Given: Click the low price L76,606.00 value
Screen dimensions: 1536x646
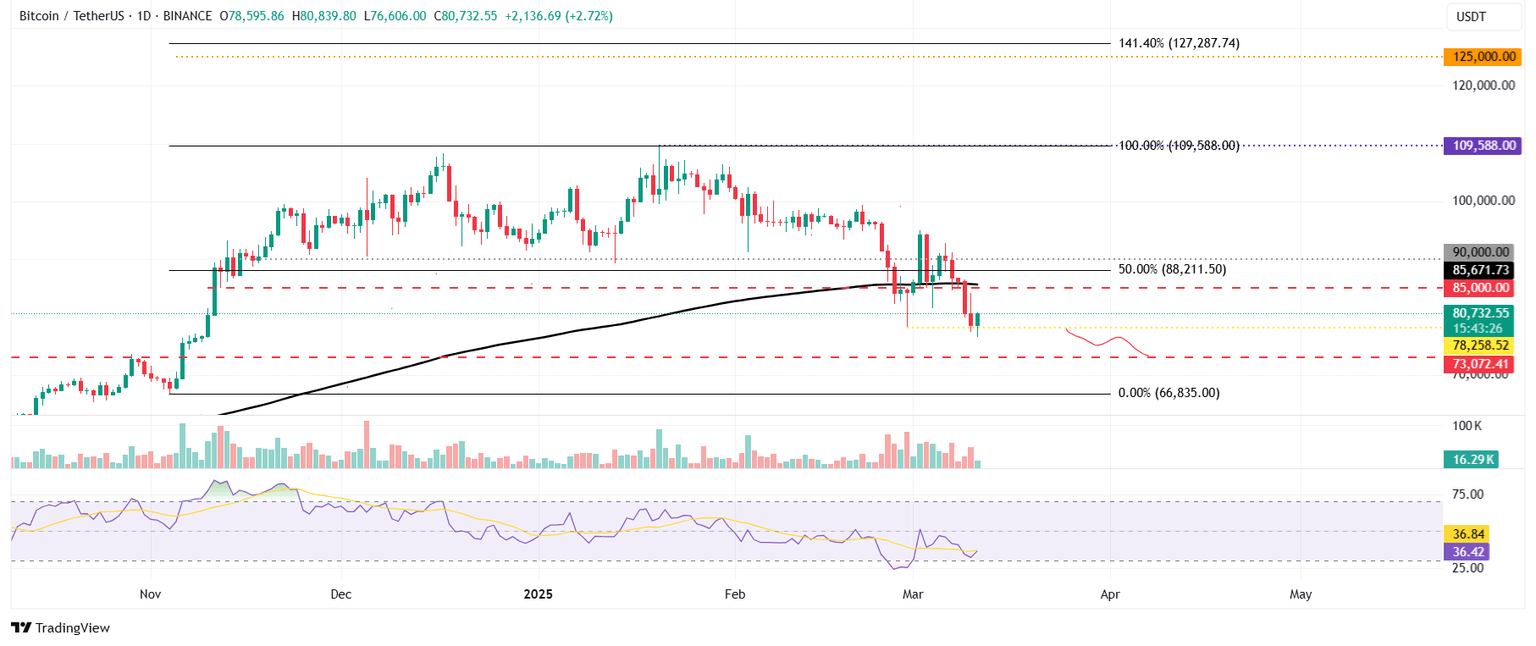Looking at the screenshot, I should (394, 16).
